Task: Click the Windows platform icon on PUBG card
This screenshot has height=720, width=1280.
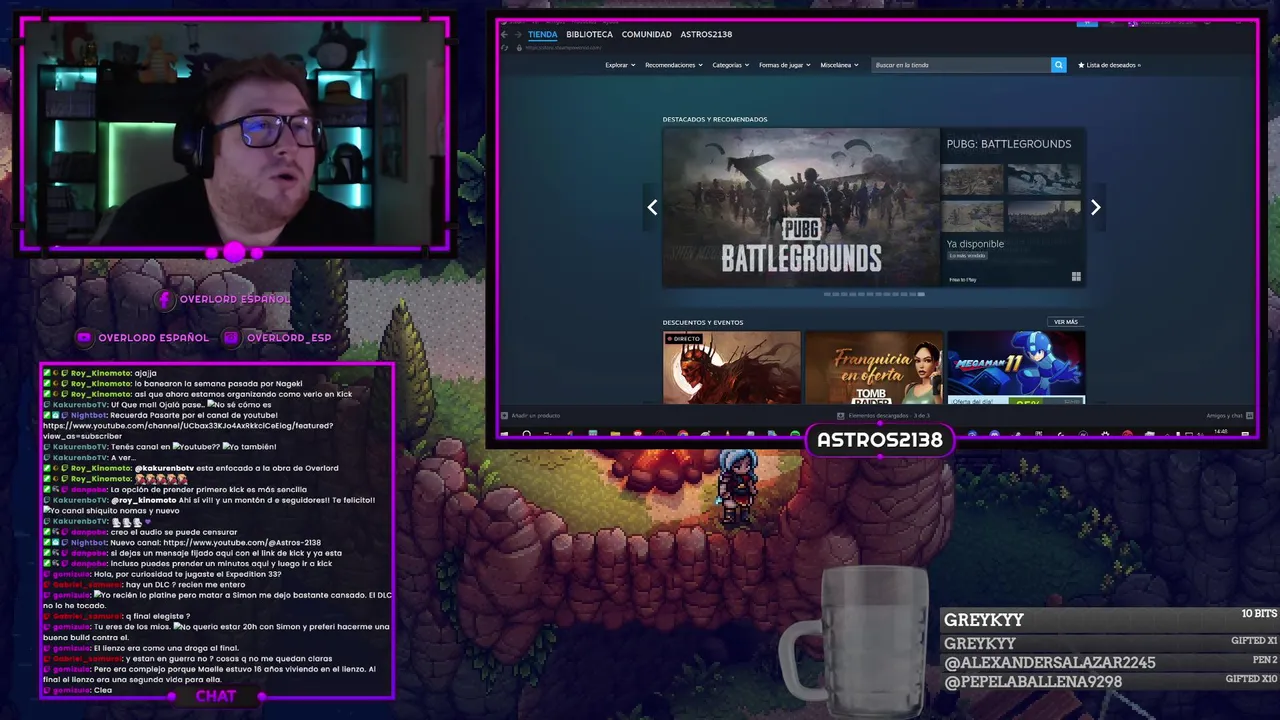Action: click(x=1076, y=277)
